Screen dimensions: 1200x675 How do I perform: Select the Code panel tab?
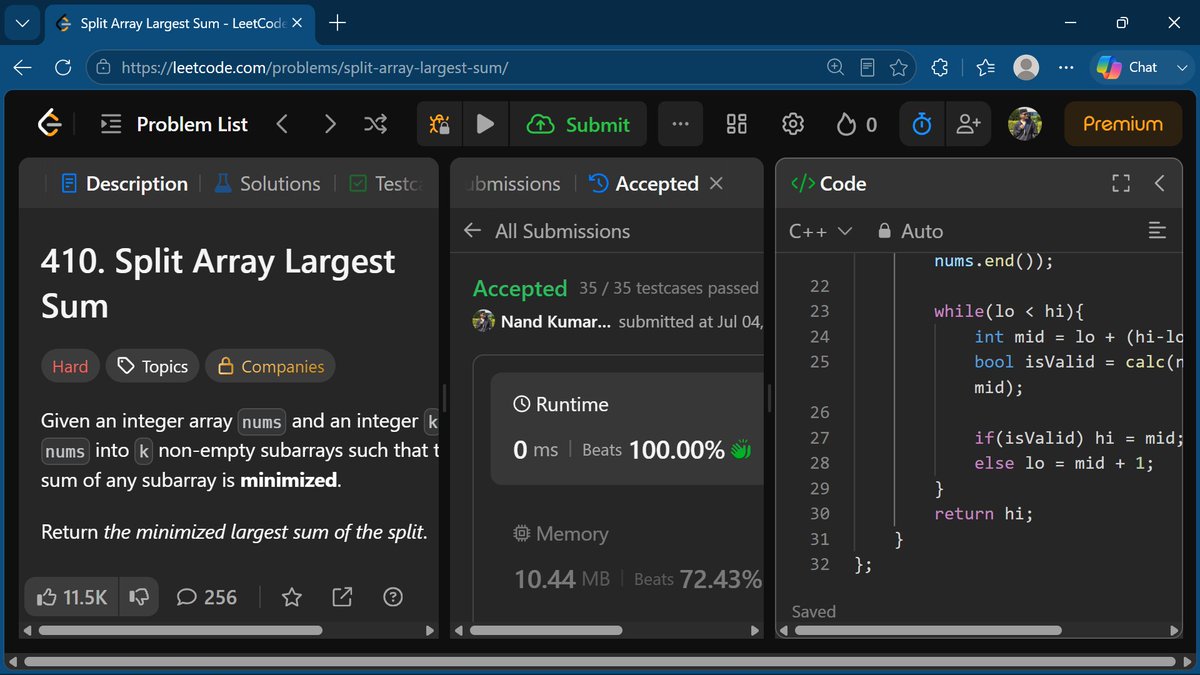click(828, 184)
